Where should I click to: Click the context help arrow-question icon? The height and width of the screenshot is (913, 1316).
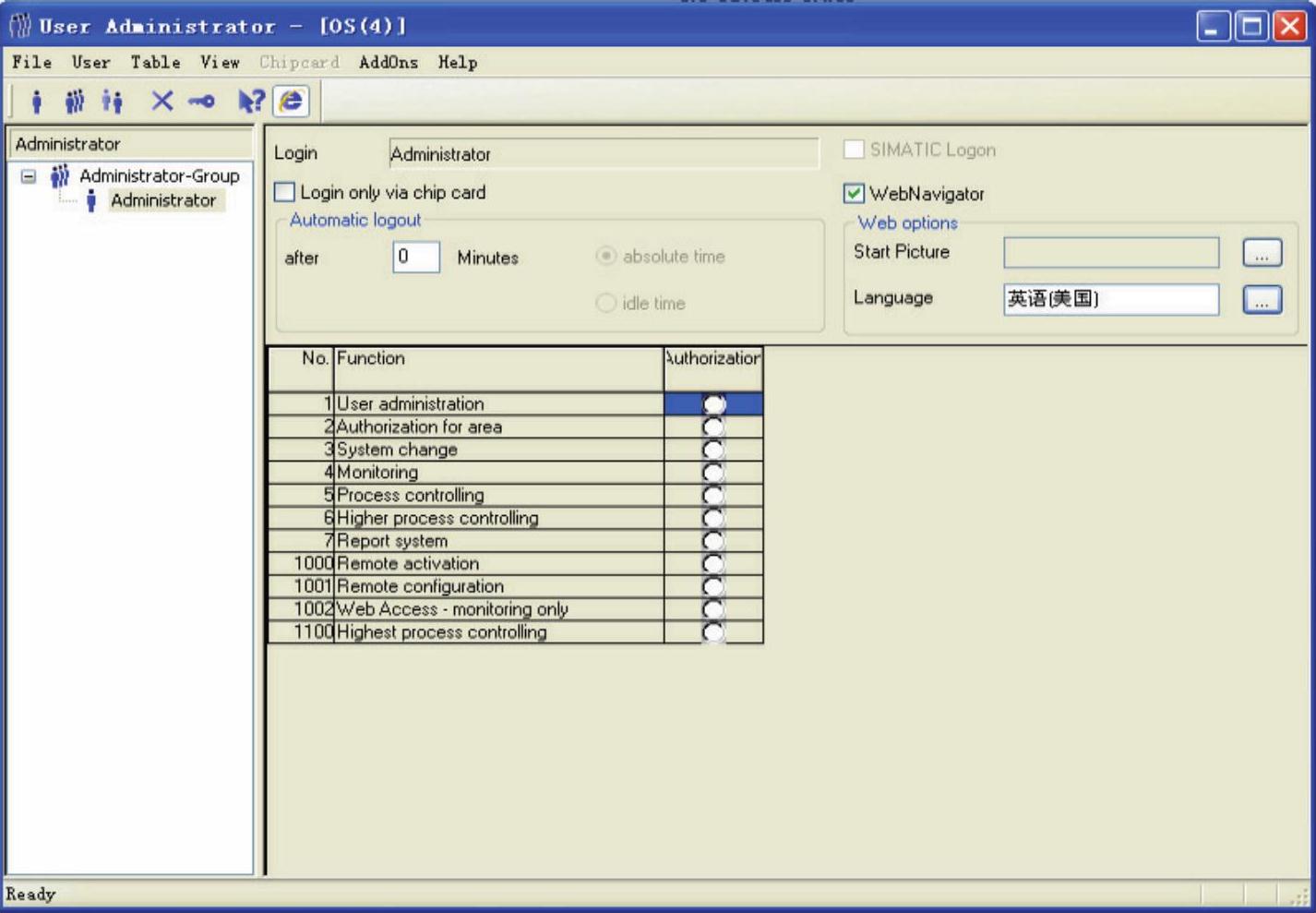coord(251,101)
